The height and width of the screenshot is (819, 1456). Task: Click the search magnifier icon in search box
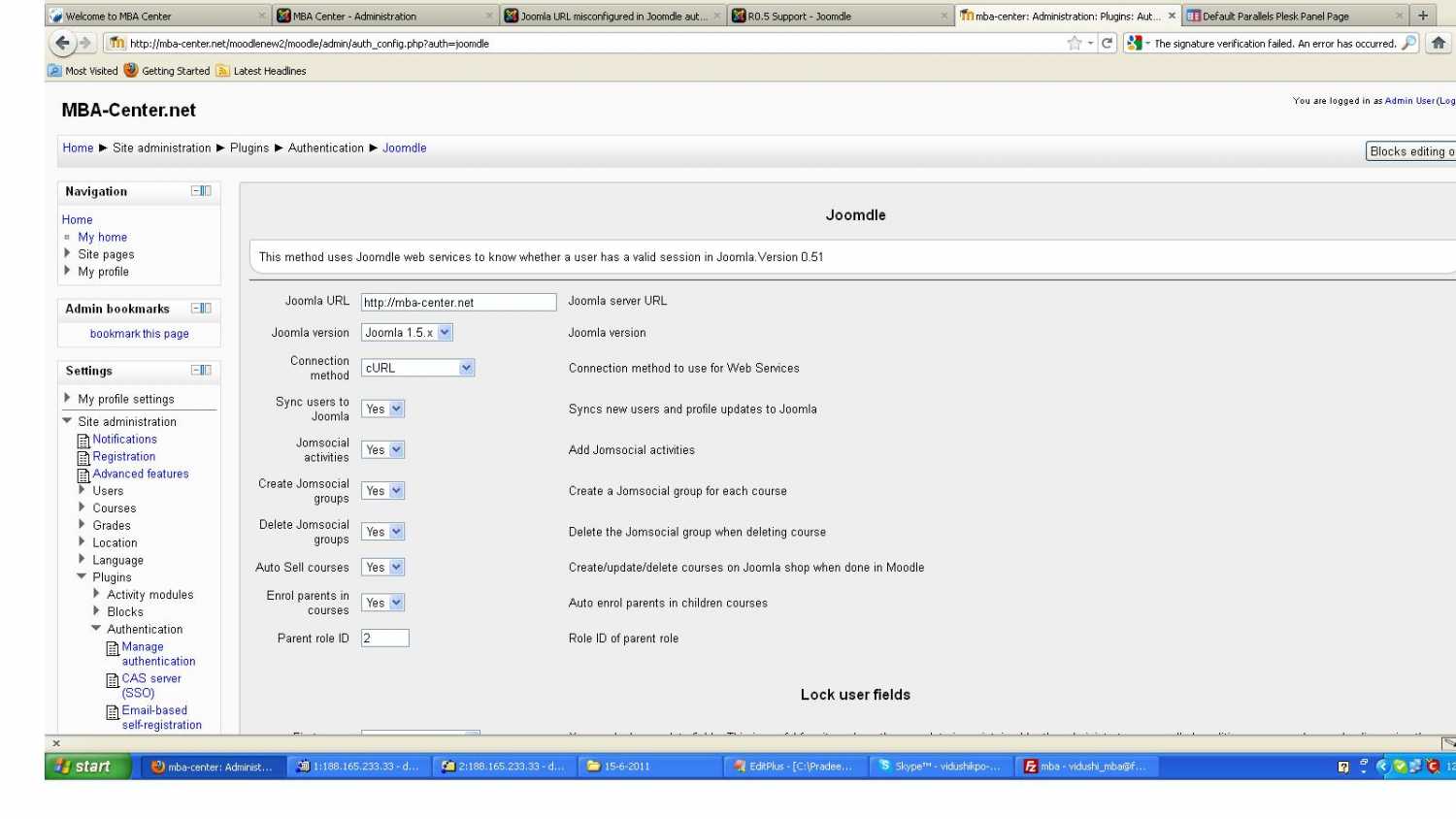coord(1408,43)
